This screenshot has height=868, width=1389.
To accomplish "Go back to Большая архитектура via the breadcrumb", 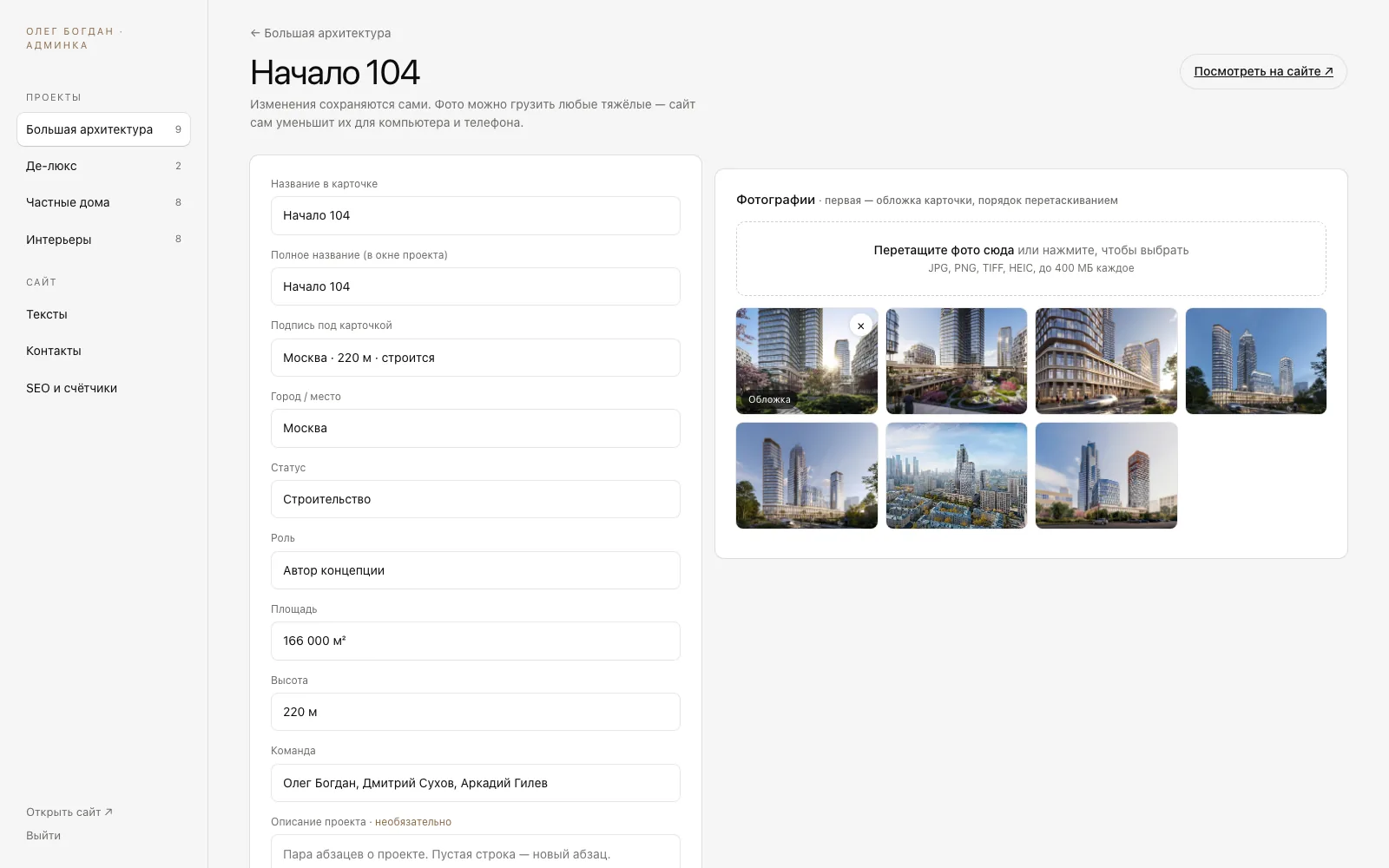I will pyautogui.click(x=320, y=33).
